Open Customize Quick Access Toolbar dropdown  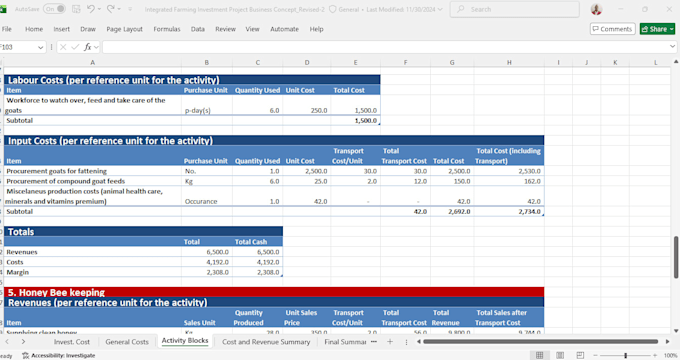point(130,9)
